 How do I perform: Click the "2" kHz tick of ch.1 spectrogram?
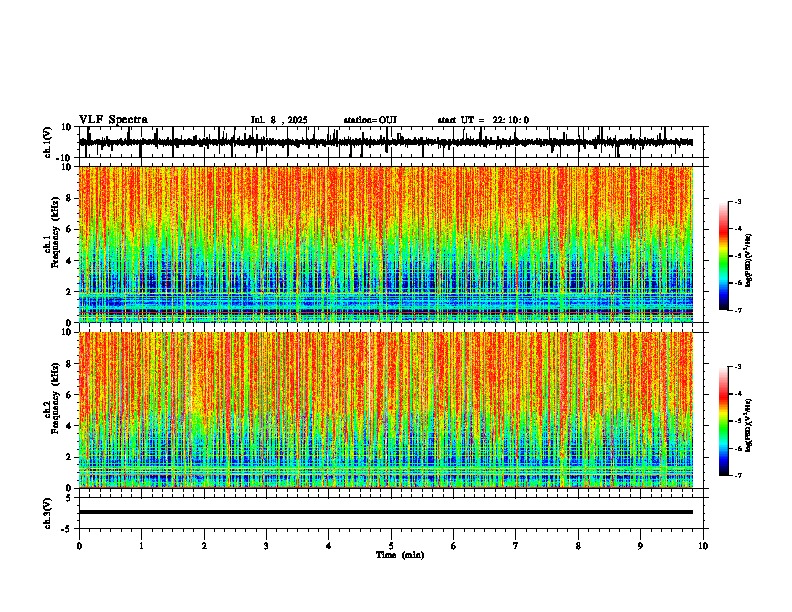(x=69, y=292)
